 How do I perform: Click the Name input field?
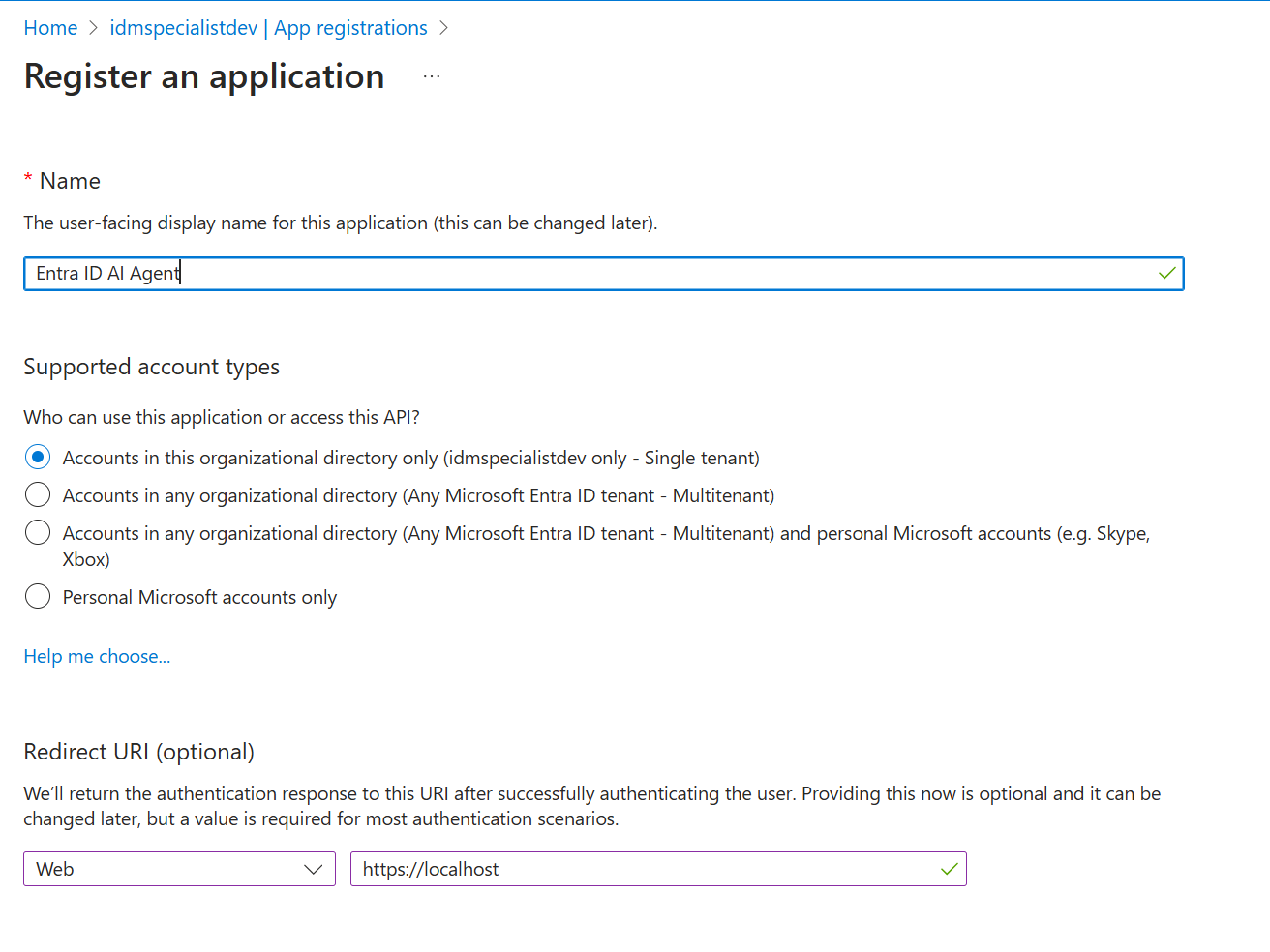[603, 274]
